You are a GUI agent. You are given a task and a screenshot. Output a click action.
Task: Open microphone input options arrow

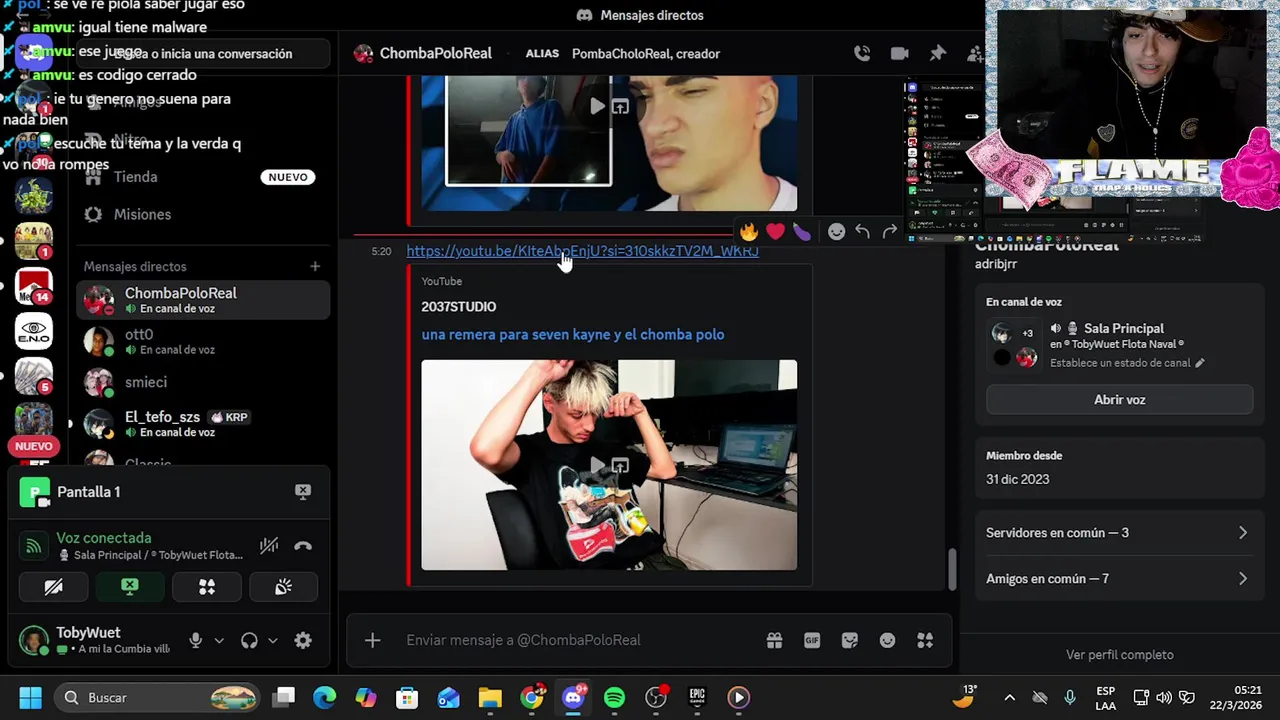pyautogui.click(x=219, y=641)
